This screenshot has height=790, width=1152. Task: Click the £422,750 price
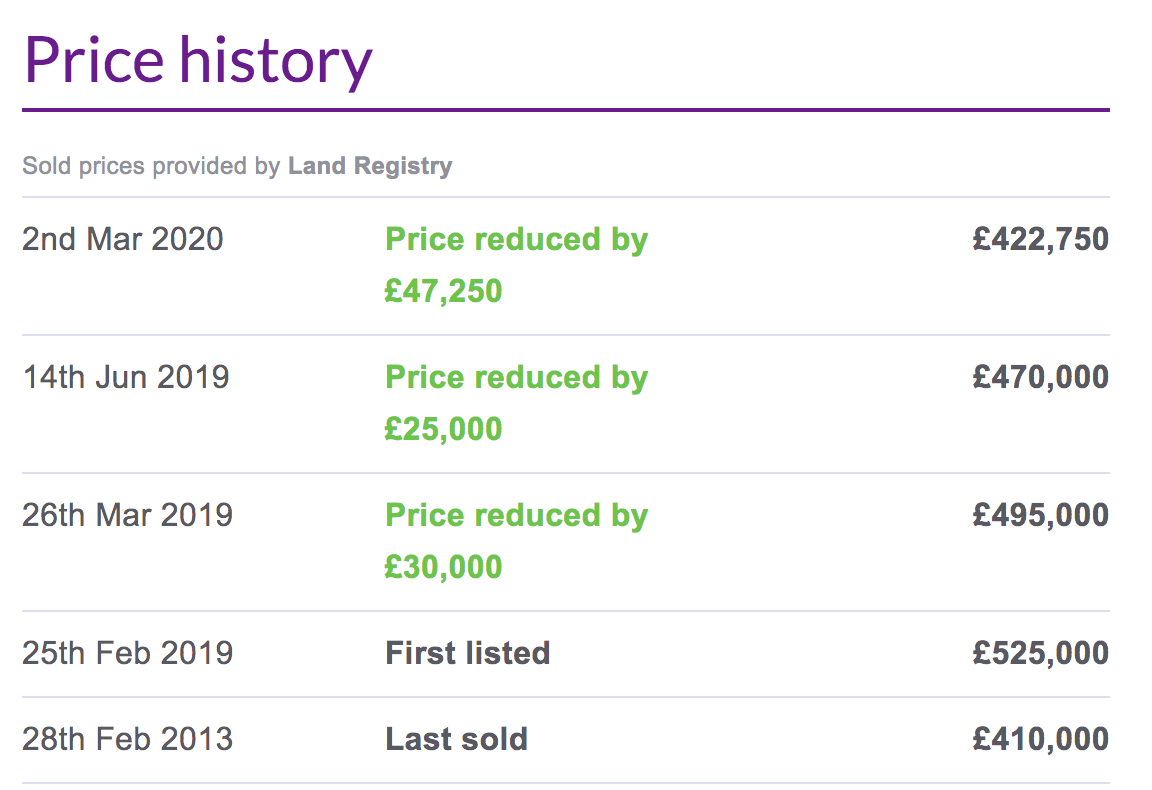point(1040,240)
